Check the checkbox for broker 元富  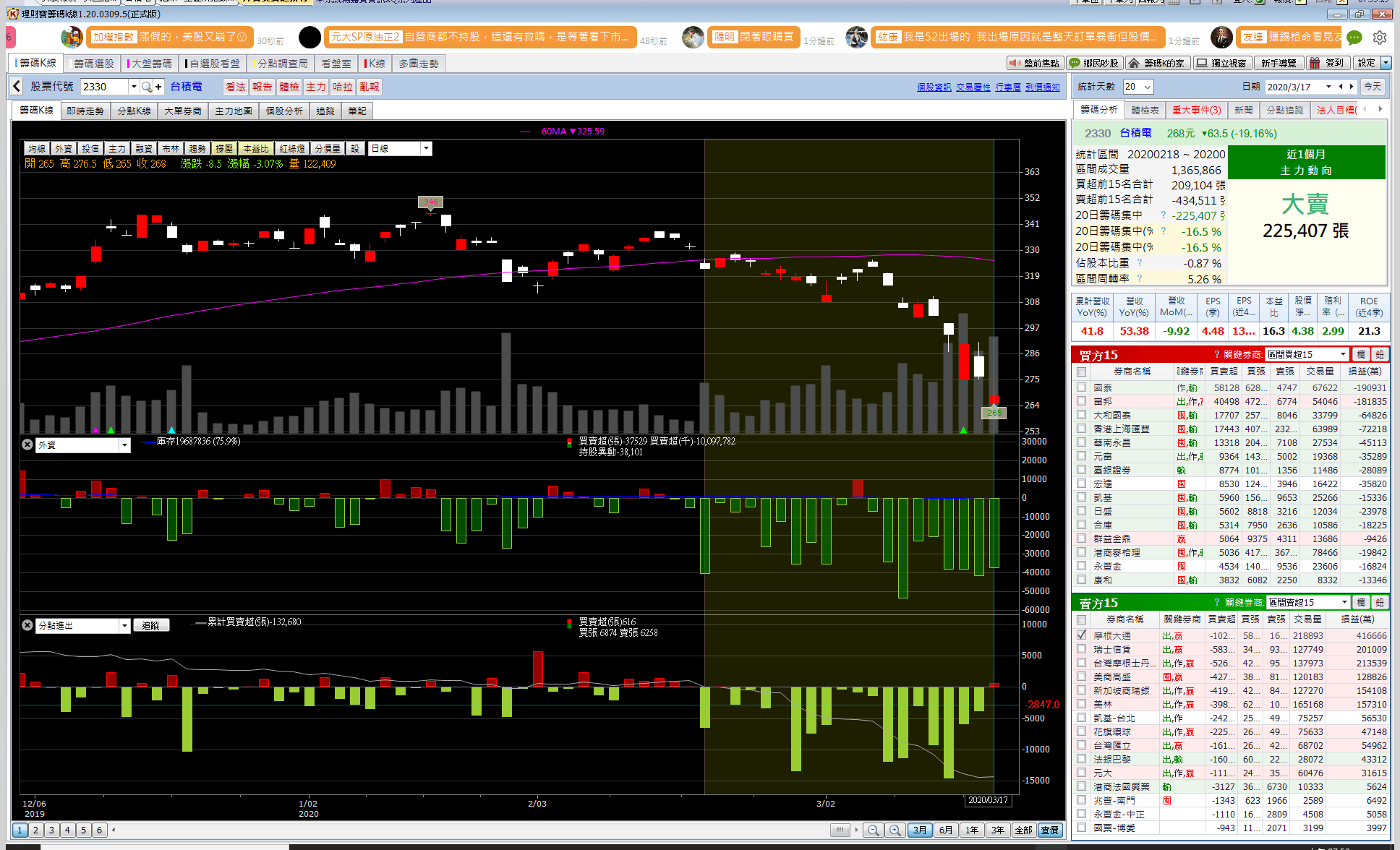[x=1082, y=457]
